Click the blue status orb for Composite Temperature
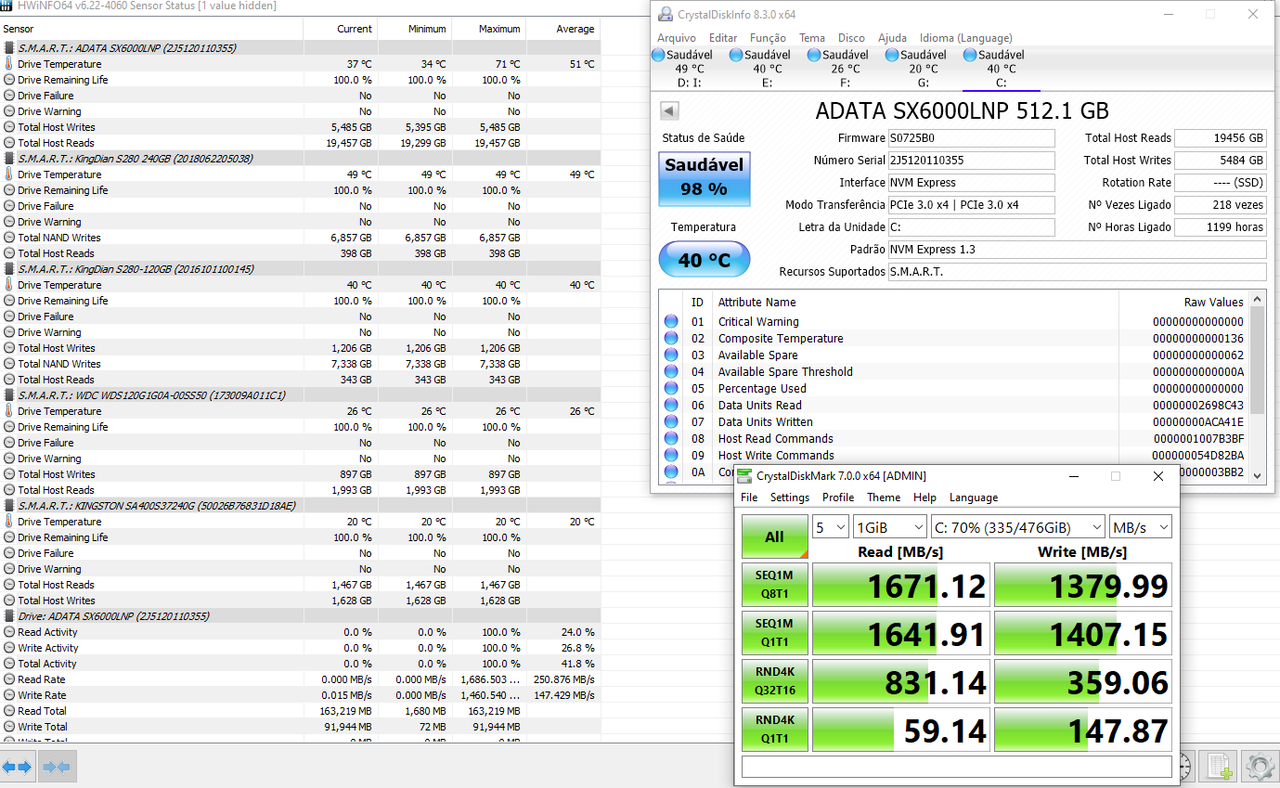Screen dimensions: 1280x788 pyautogui.click(x=671, y=339)
